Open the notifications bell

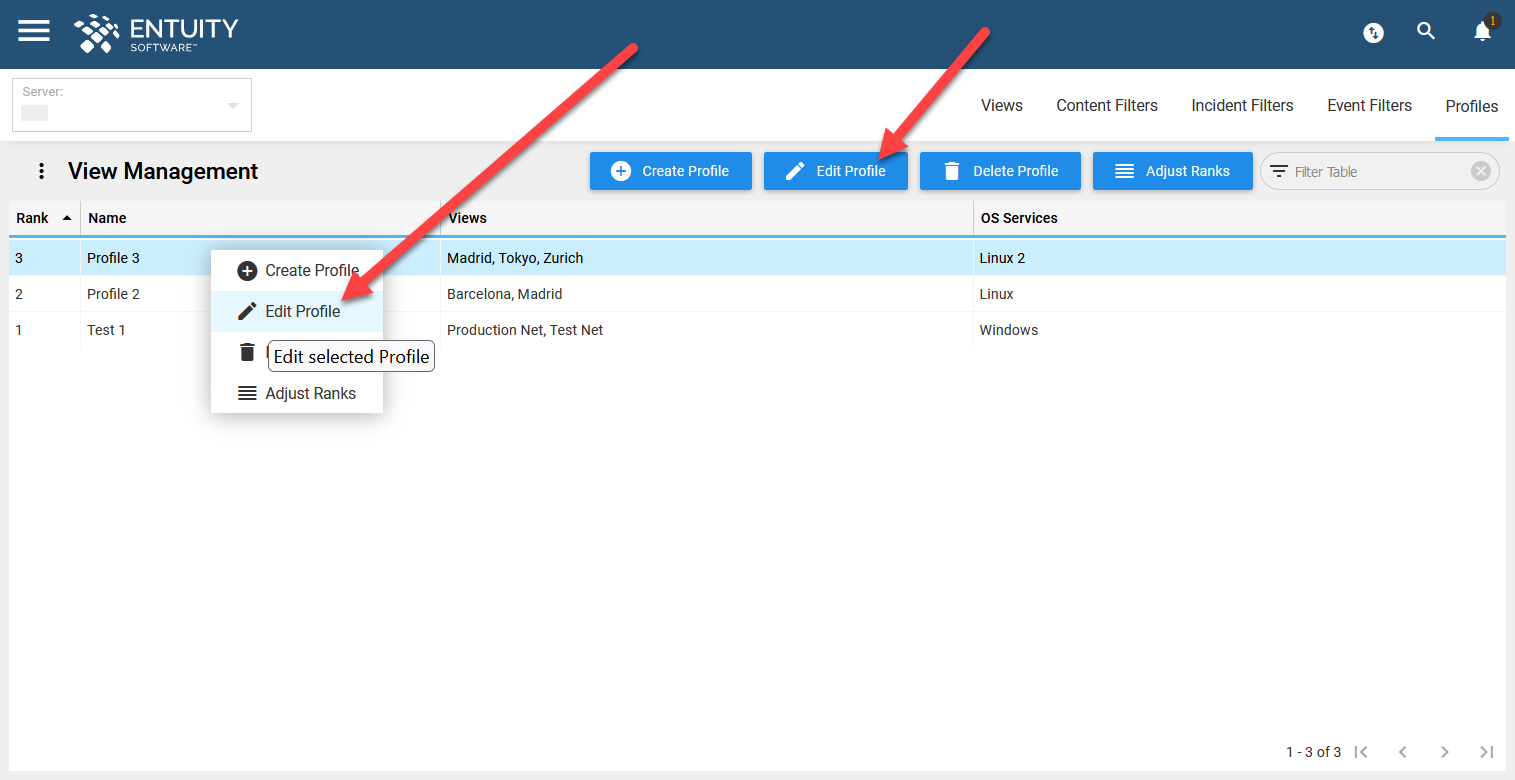pos(1482,32)
